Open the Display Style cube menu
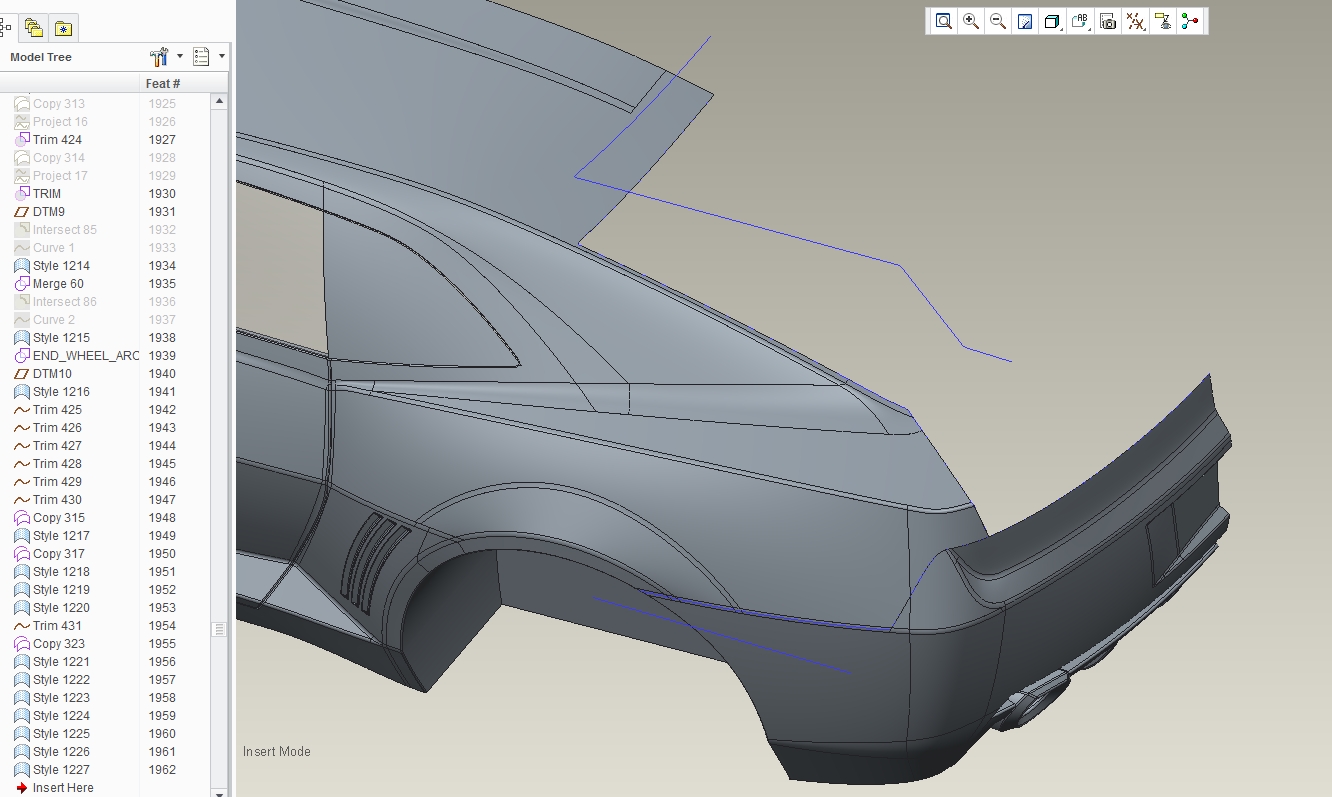The image size is (1332, 797). 1052,21
